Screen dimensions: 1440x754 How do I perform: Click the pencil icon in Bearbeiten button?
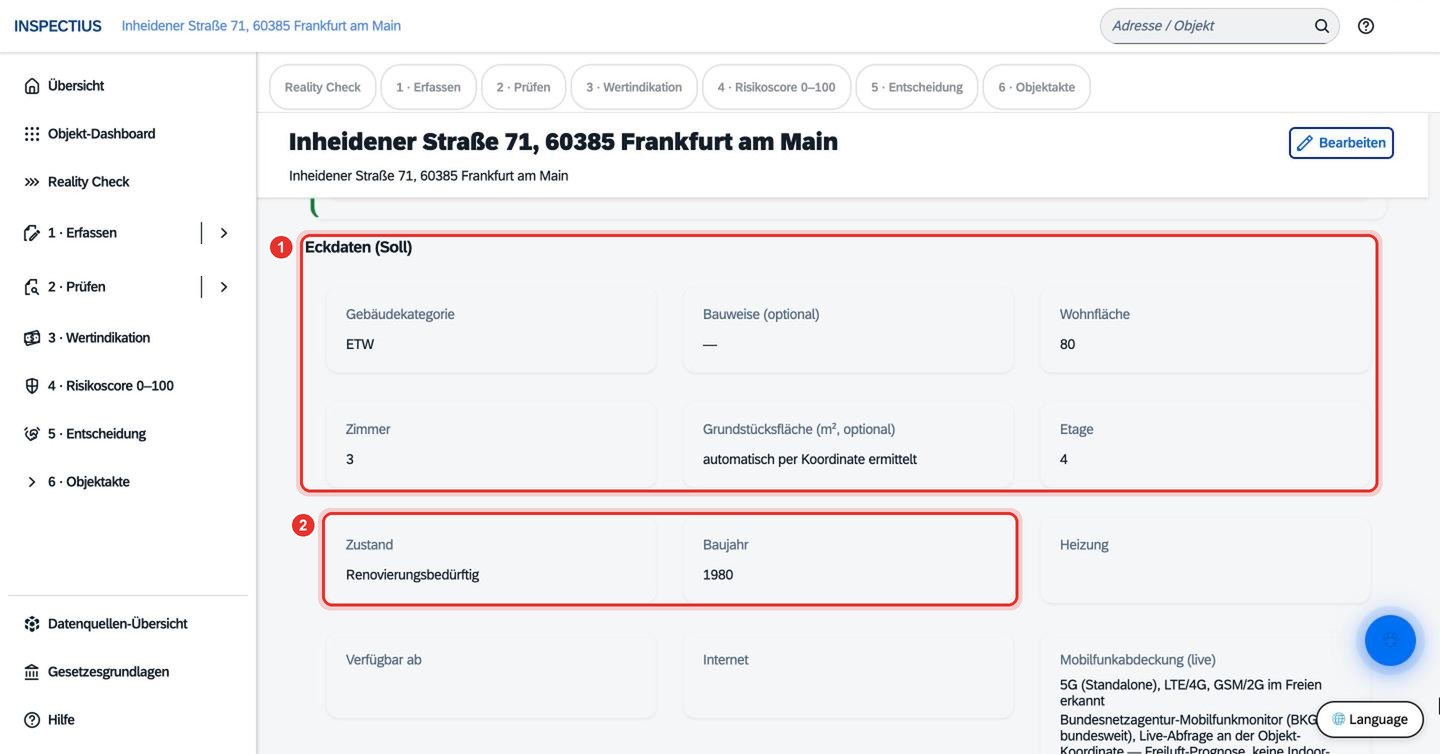[1305, 143]
